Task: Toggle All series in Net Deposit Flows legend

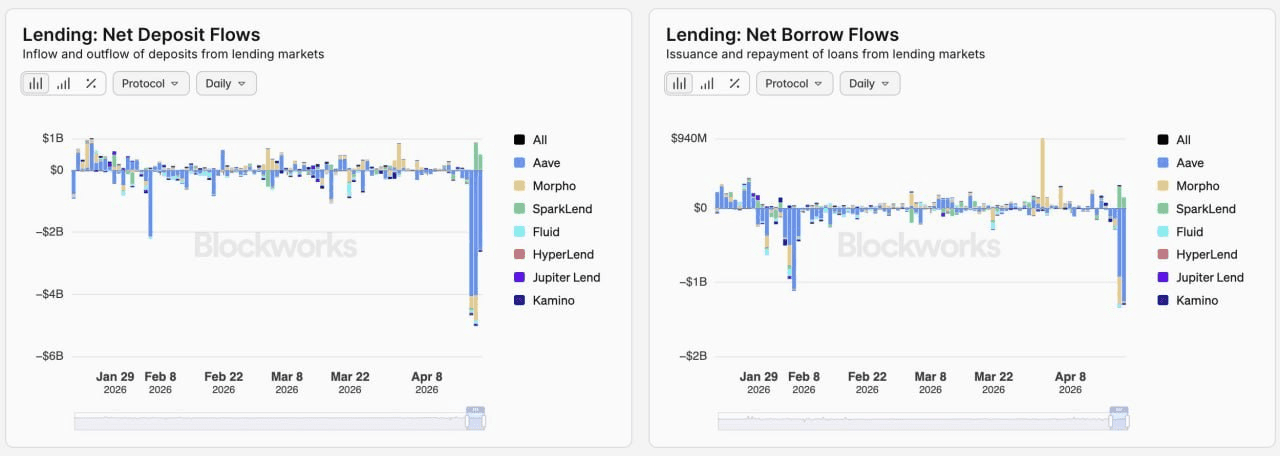Action: [x=540, y=140]
